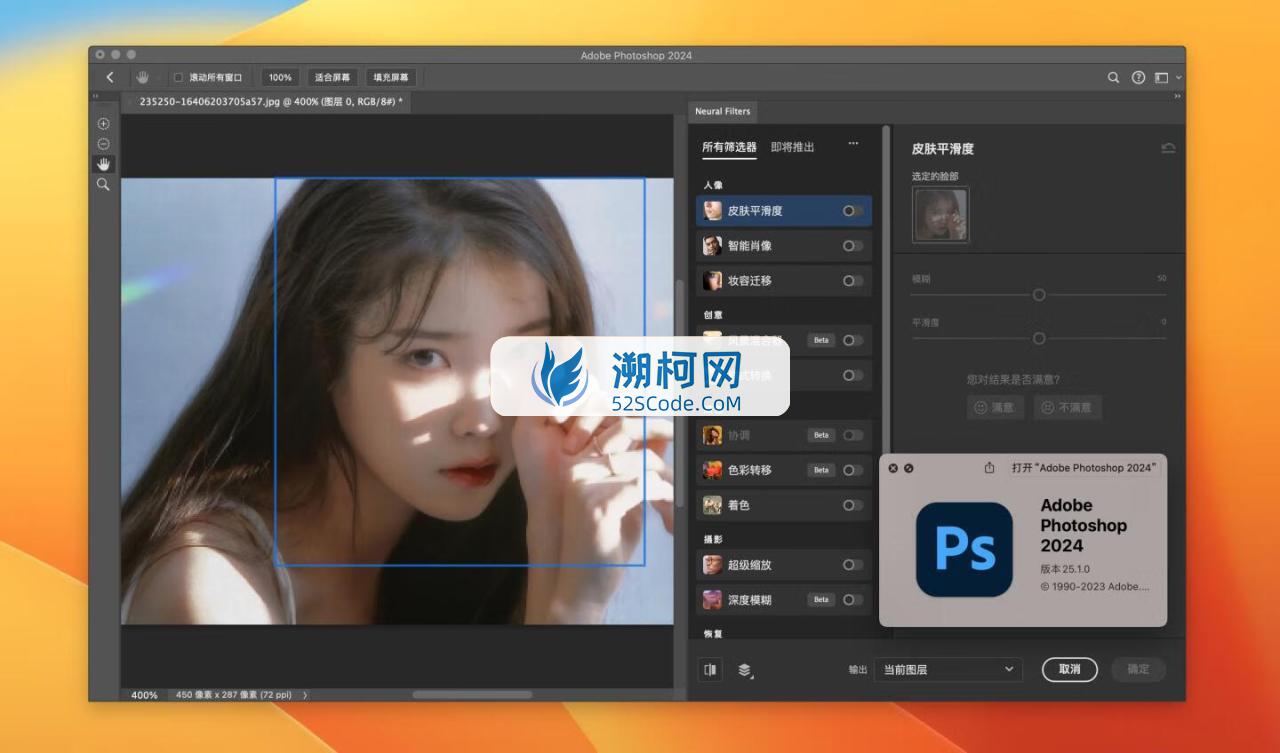Image resolution: width=1280 pixels, height=753 pixels.
Task: Select the zoom in tool
Action: coord(103,124)
